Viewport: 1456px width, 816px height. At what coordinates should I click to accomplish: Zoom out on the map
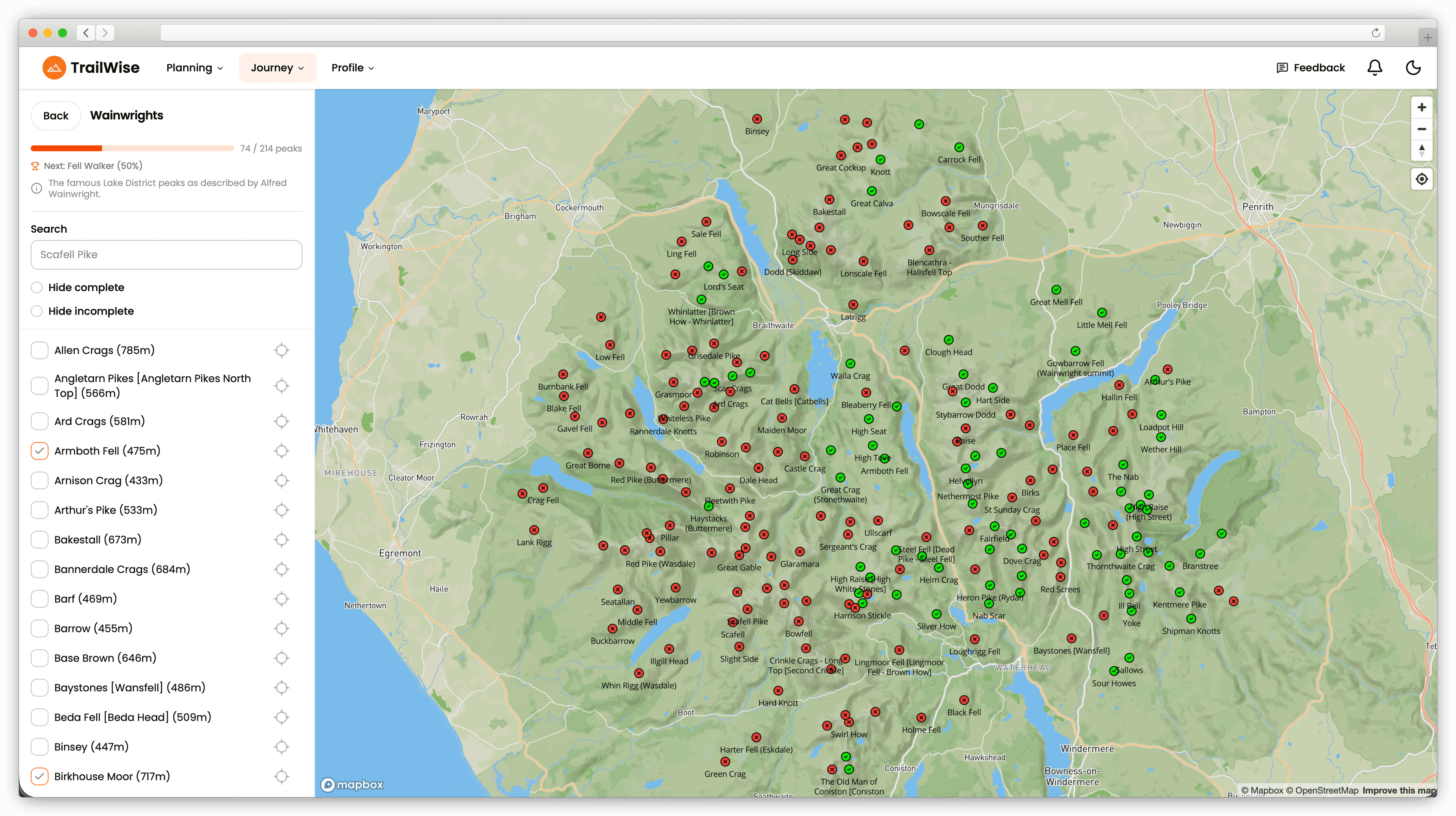[x=1421, y=129]
